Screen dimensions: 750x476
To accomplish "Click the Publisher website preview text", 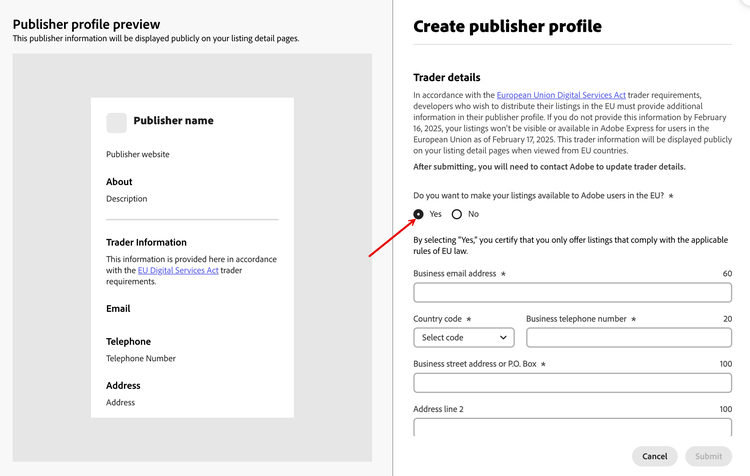I will (x=138, y=155).
